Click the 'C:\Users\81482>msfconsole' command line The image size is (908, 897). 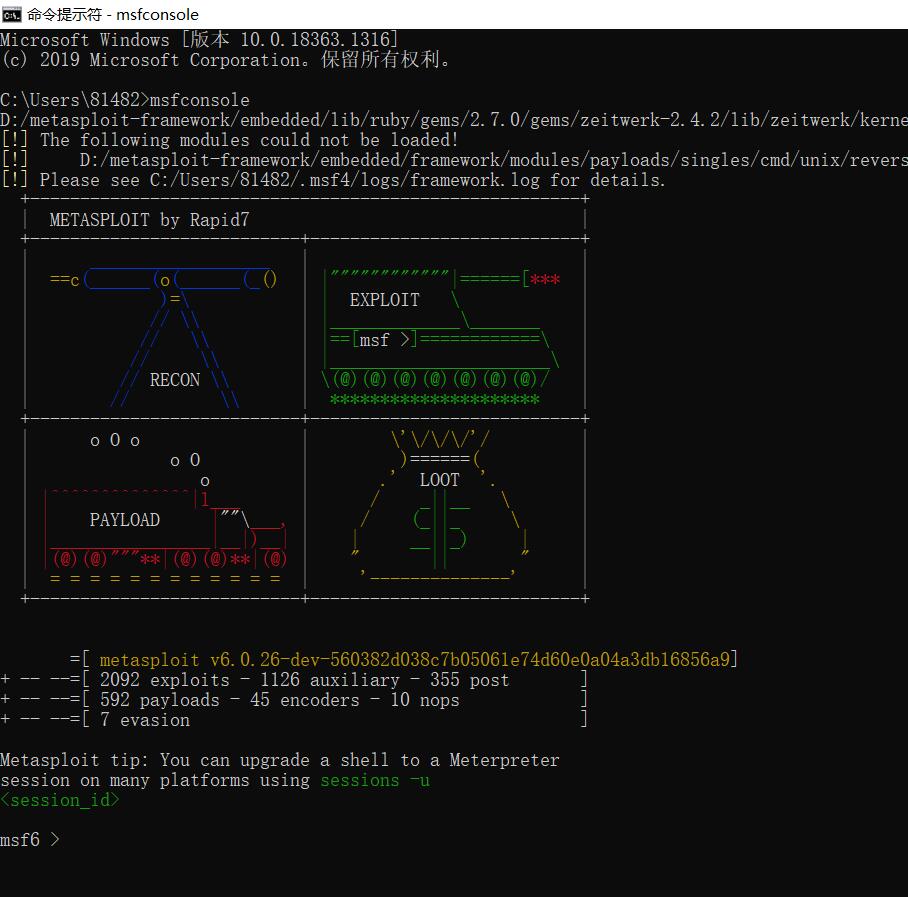click(125, 100)
